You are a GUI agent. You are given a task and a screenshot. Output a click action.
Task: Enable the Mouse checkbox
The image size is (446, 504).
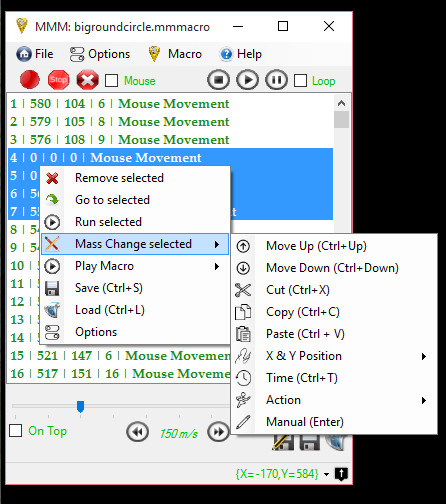(x=111, y=81)
